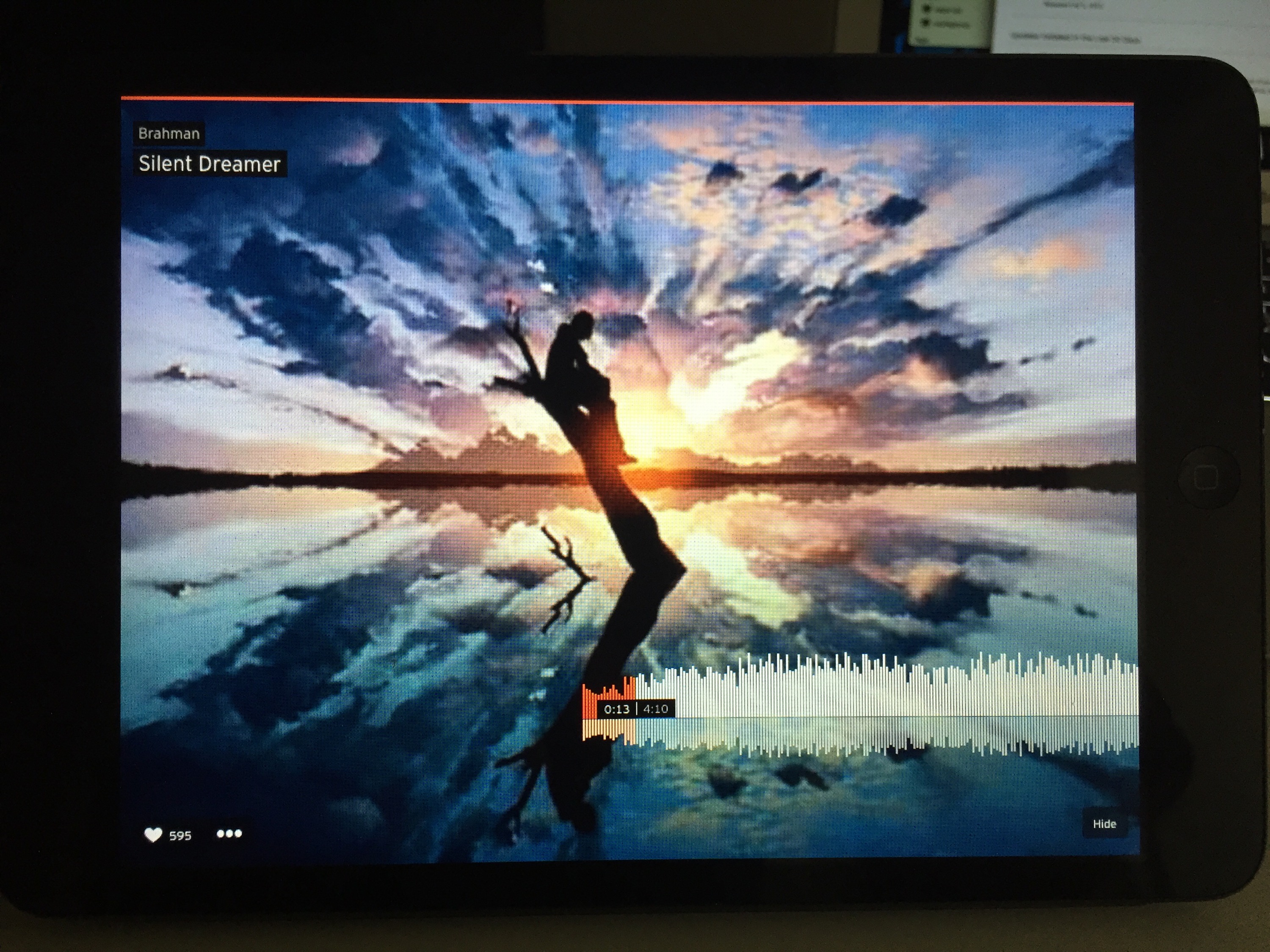
Task: Click the 4:10 total duration label
Action: coord(656,709)
